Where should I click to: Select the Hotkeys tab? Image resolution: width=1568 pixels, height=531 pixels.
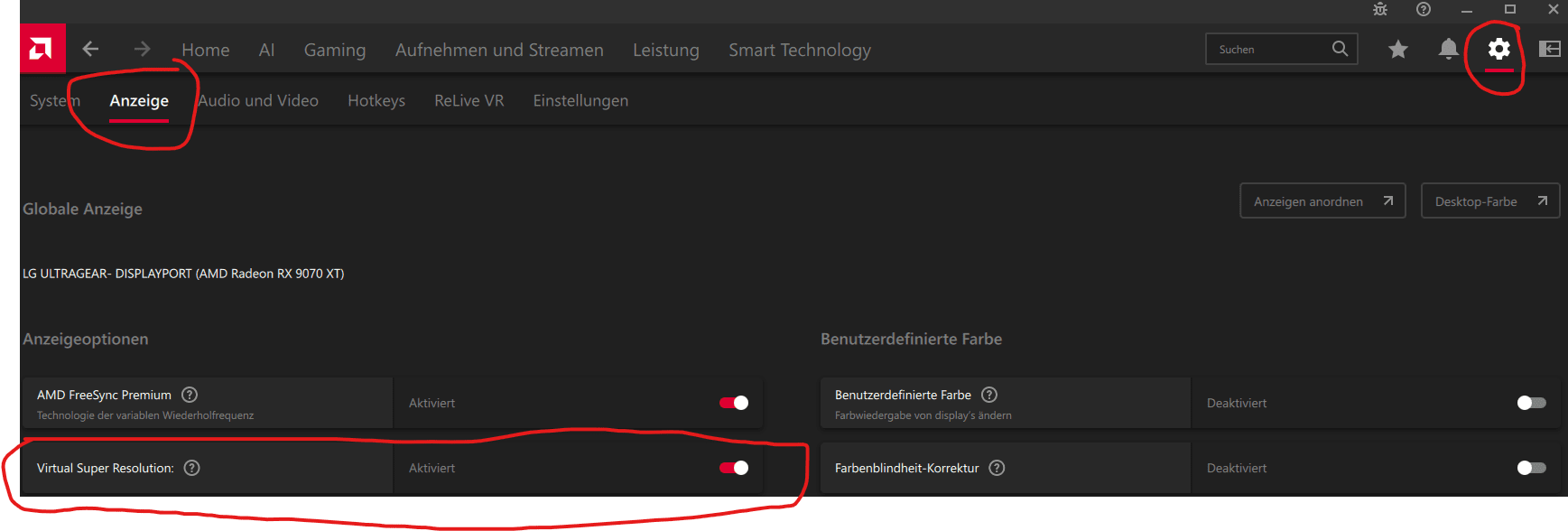[x=376, y=100]
